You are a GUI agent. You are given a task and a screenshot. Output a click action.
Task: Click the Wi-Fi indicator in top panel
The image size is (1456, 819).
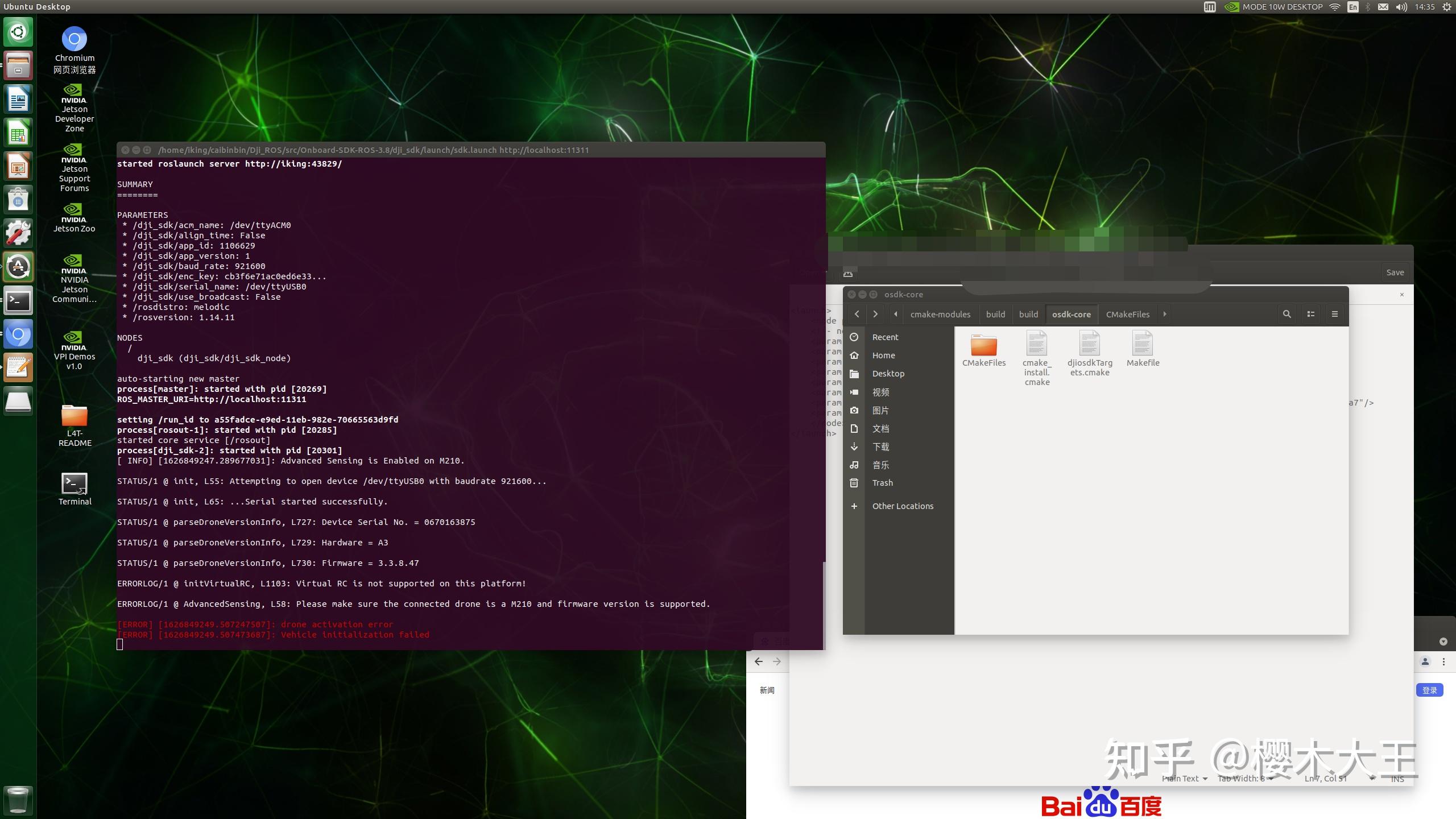pos(1334,7)
